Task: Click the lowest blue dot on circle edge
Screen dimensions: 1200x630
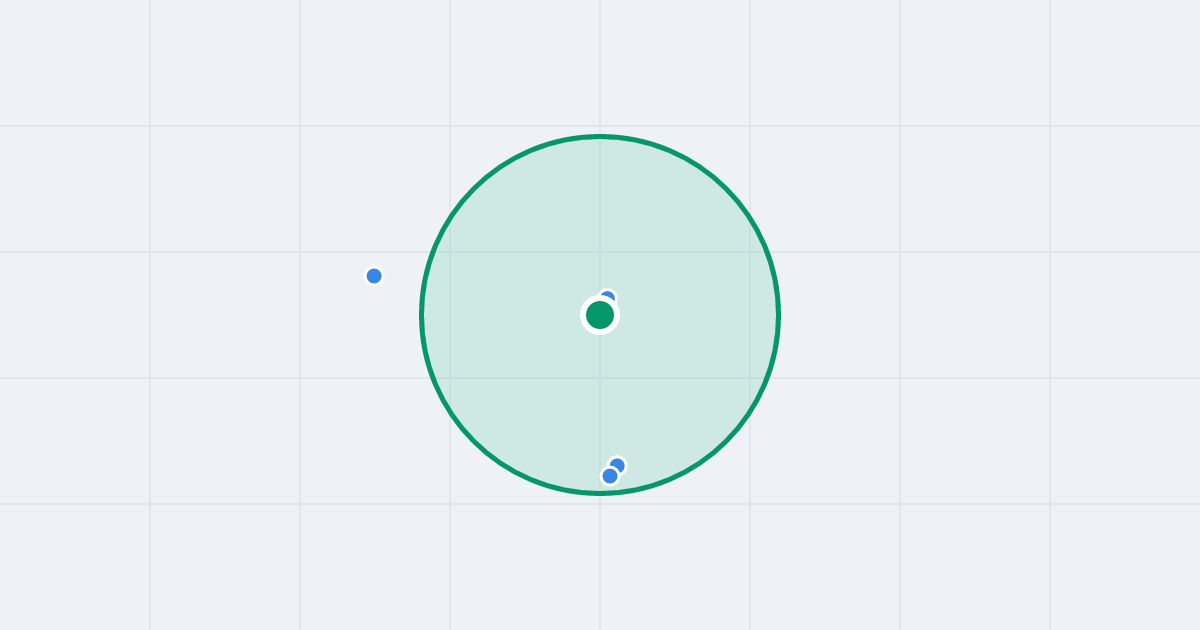Action: 610,476
